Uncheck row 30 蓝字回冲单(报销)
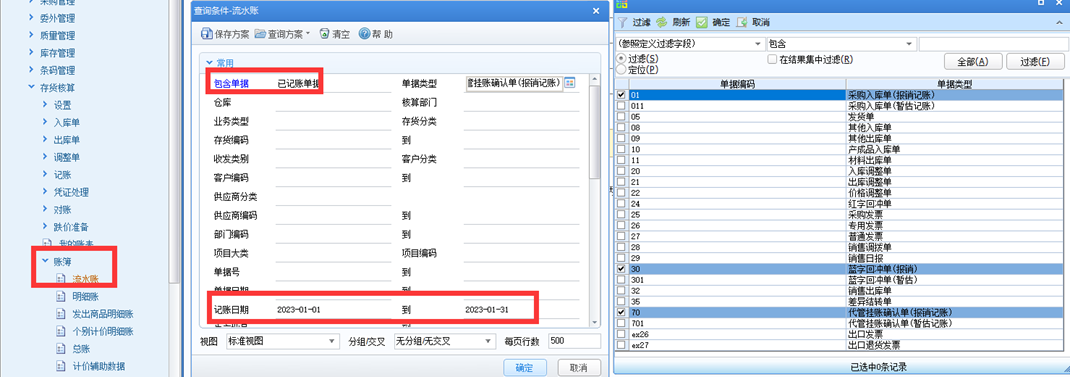This screenshot has width=1070, height=377. (620, 269)
